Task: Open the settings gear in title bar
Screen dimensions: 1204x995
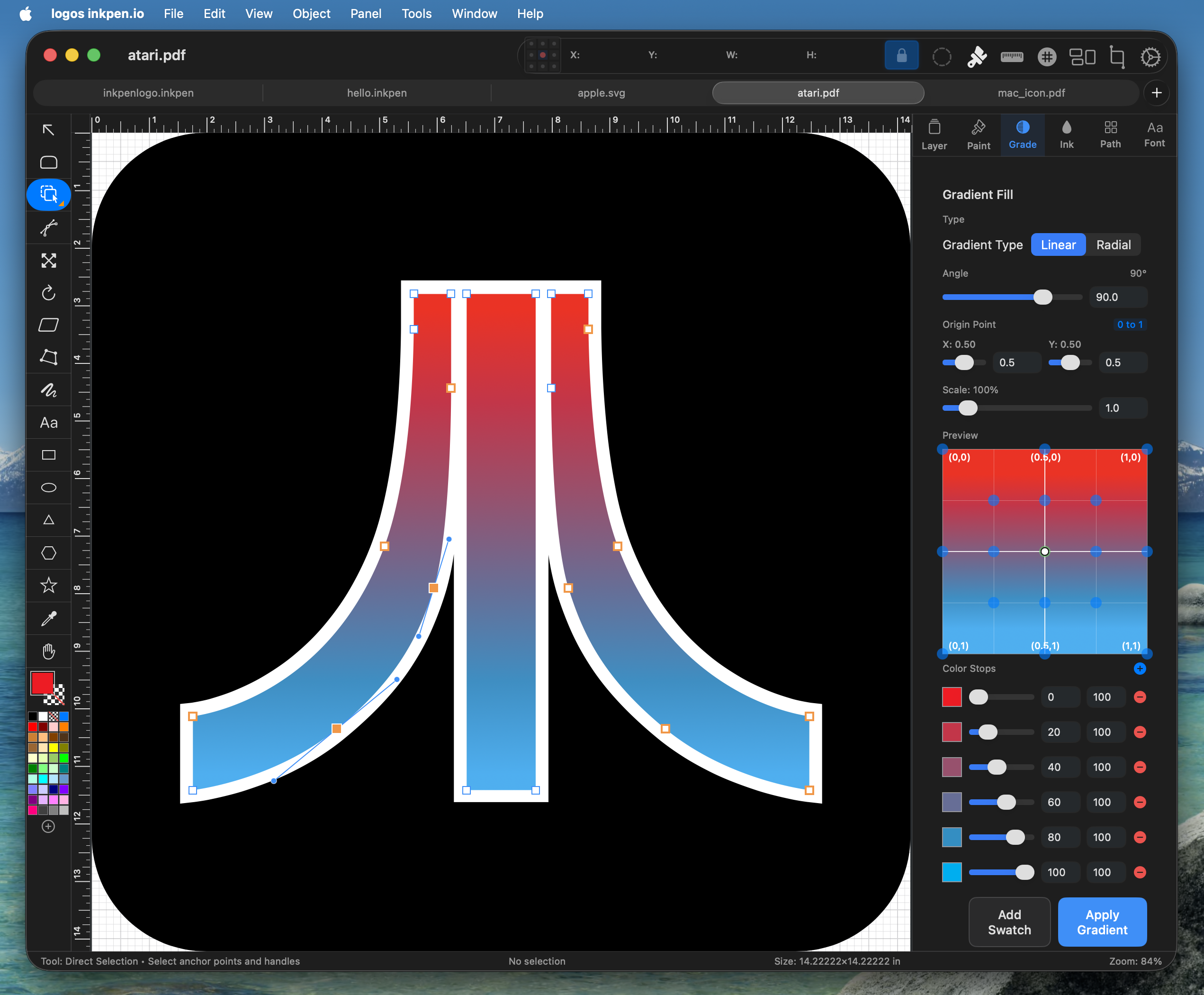Action: [1150, 56]
